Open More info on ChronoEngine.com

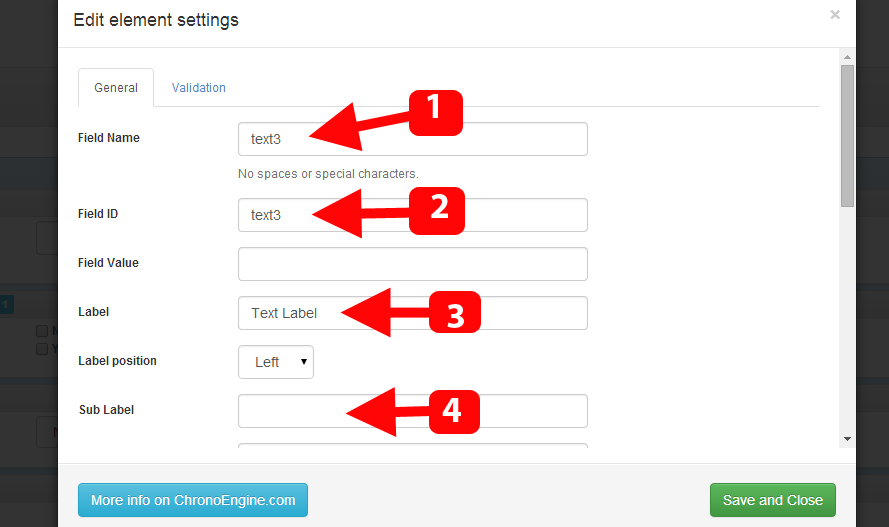pyautogui.click(x=193, y=500)
